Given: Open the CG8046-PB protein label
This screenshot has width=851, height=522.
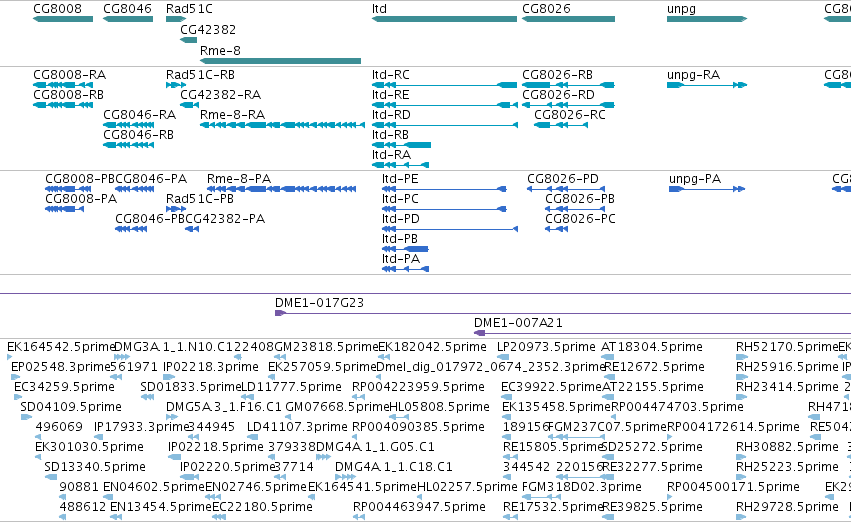Looking at the screenshot, I should click(x=150, y=219).
